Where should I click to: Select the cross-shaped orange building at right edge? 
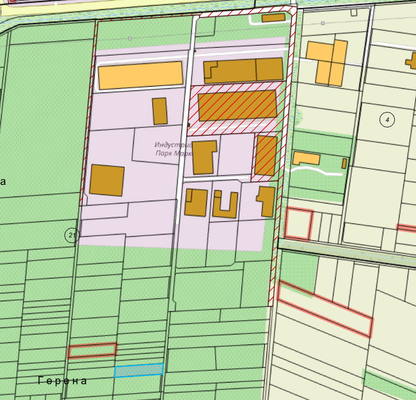coord(411,61)
